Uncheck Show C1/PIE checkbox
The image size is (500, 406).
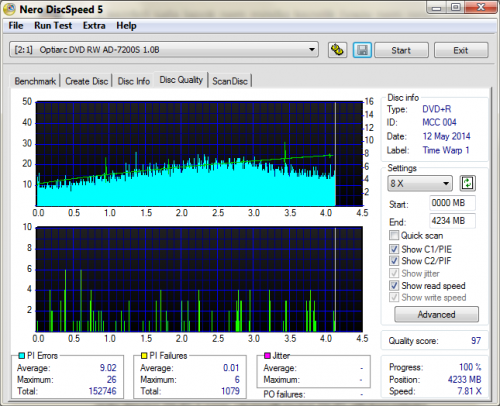point(394,249)
